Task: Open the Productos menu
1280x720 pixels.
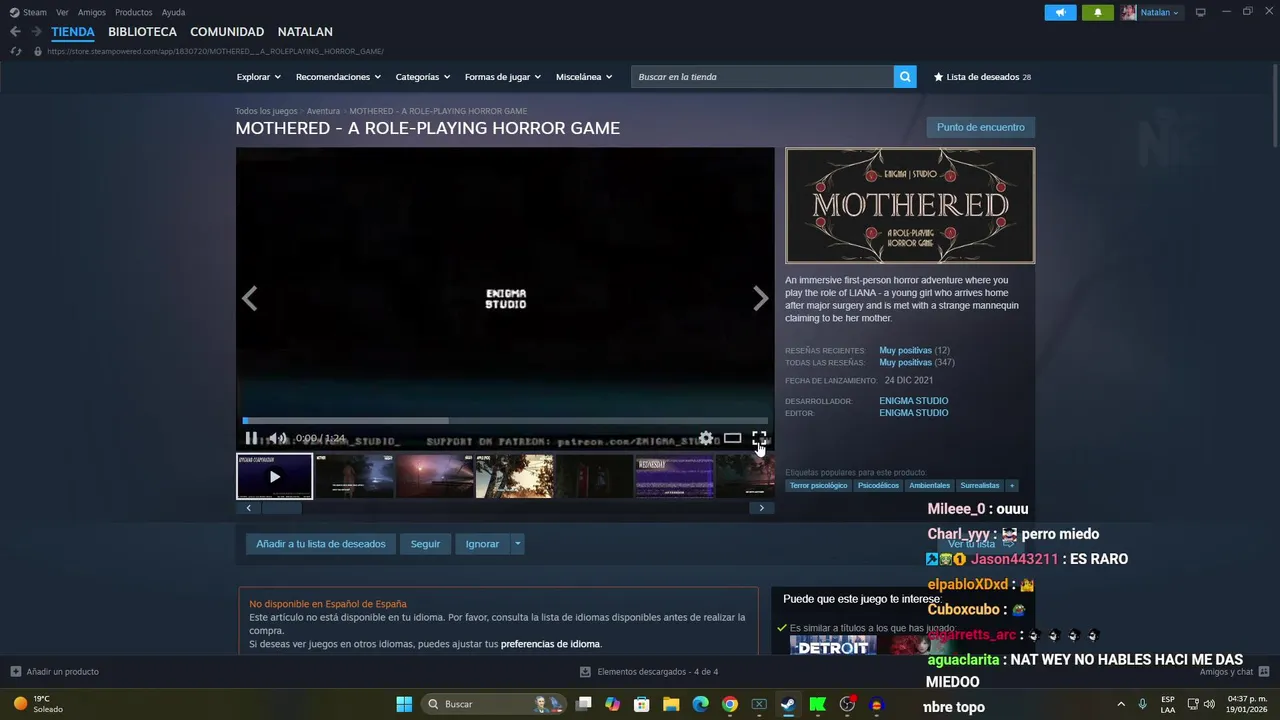Action: click(134, 12)
